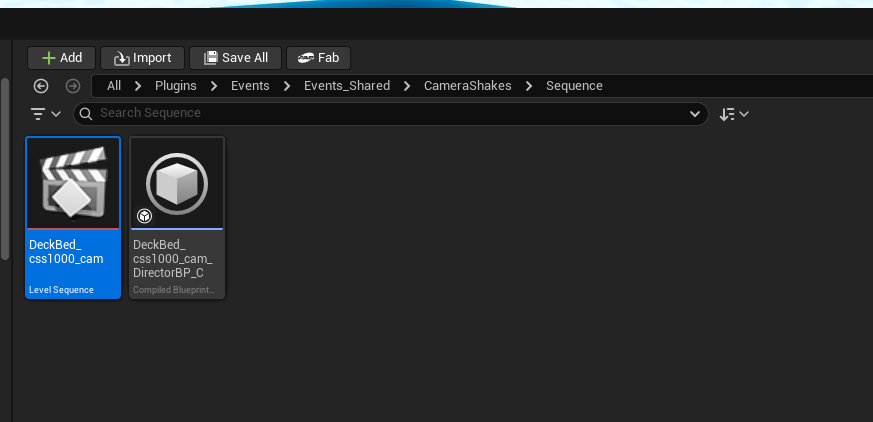873x422 pixels.
Task: Click the Compiled Blueprint type label
Action: point(174,290)
